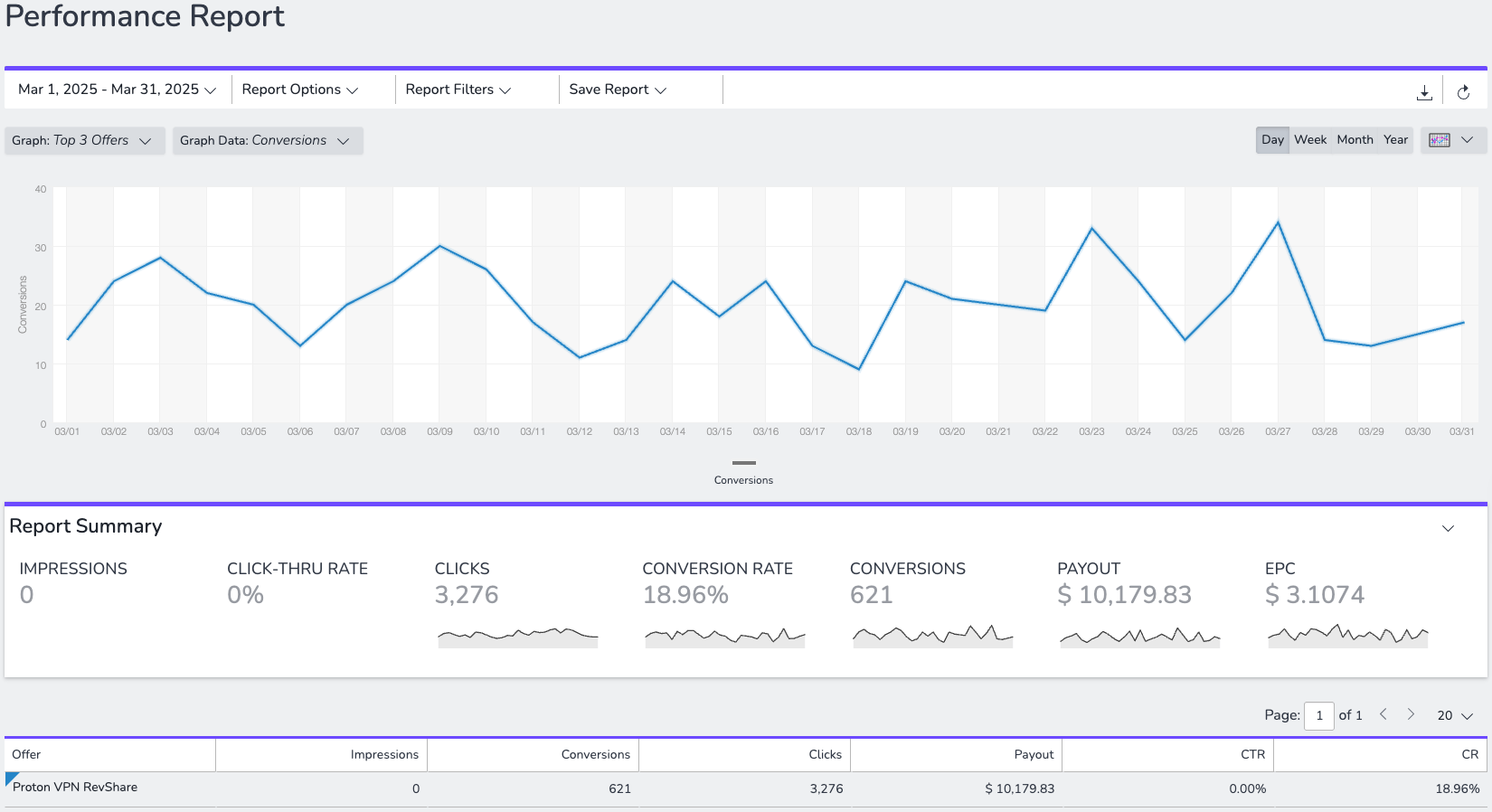
Task: Open the Report Filters menu
Action: [458, 90]
